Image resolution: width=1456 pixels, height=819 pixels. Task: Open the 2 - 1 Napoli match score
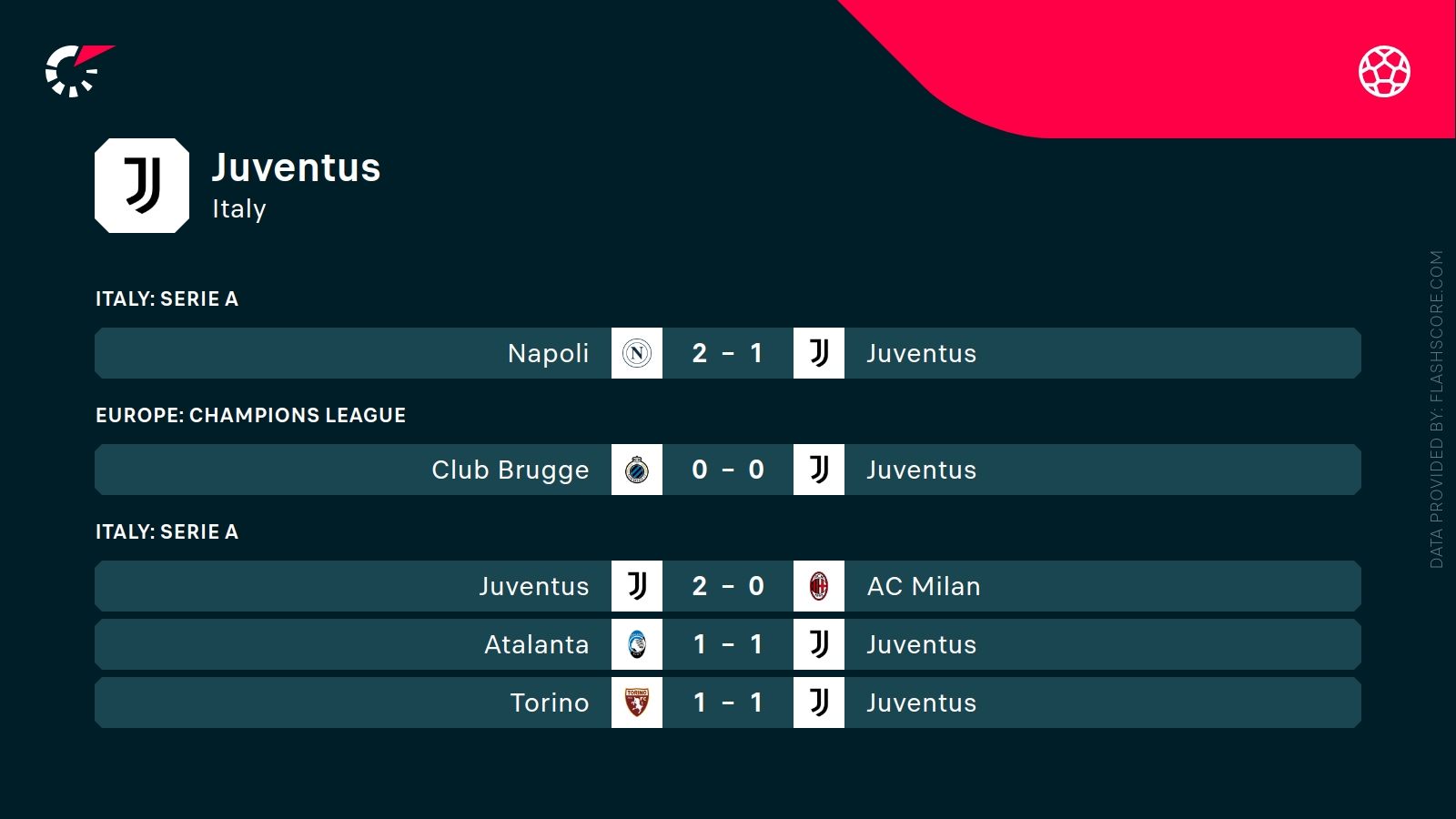(727, 353)
